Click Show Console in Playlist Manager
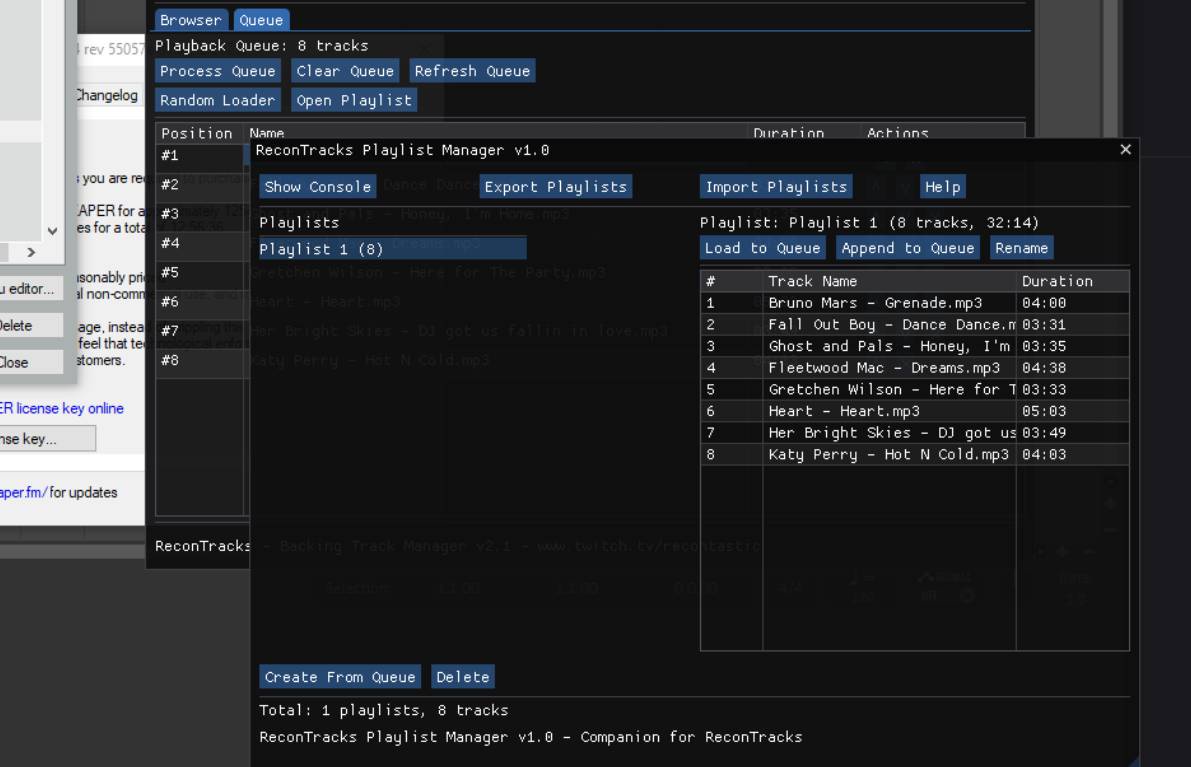Image resolution: width=1191 pixels, height=767 pixels. [x=317, y=187]
